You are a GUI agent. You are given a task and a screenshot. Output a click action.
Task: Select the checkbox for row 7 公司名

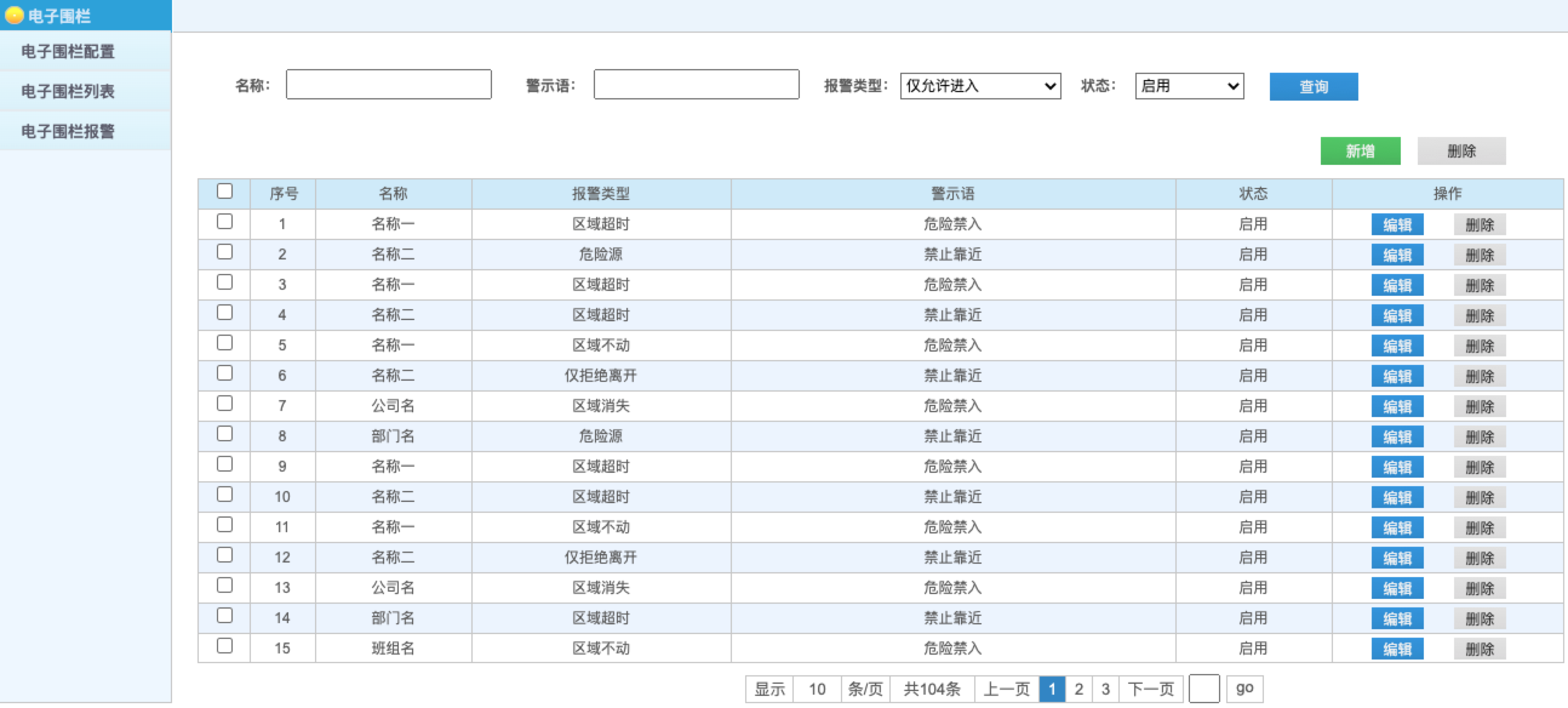225,404
